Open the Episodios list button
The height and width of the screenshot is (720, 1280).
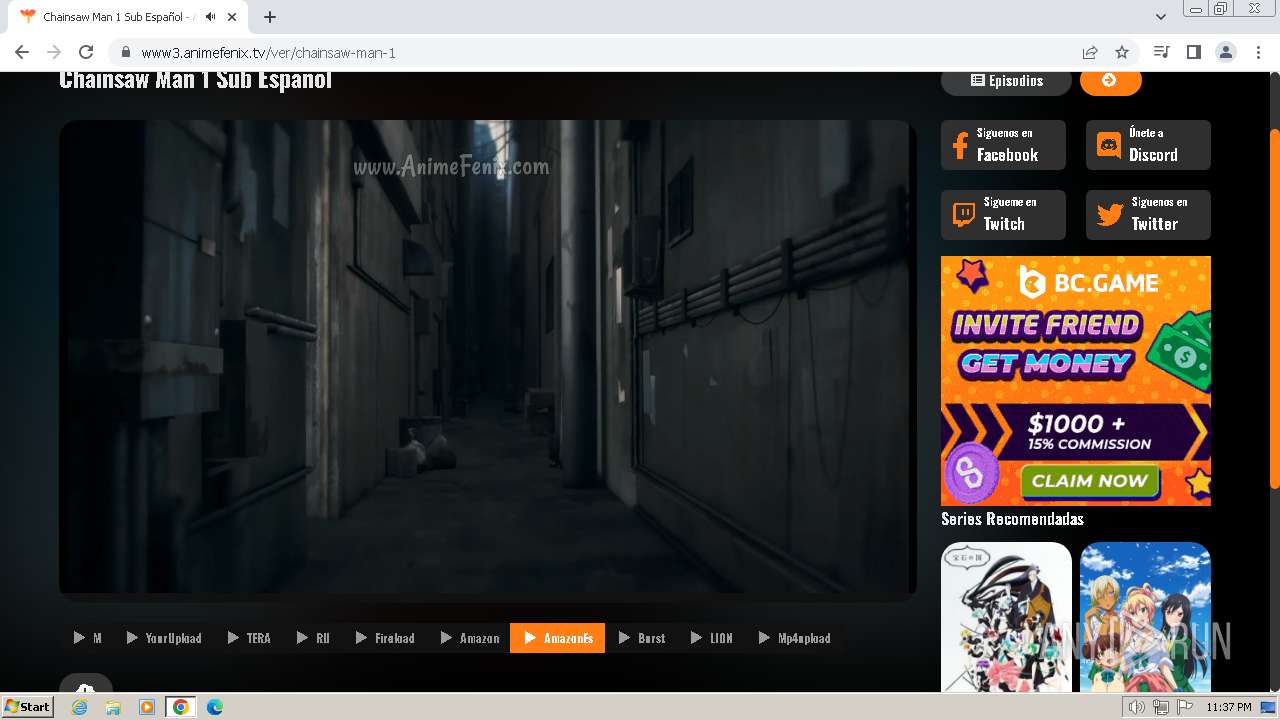pyautogui.click(x=1006, y=81)
